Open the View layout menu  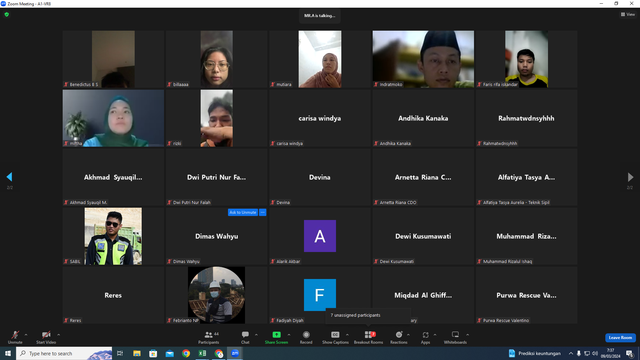(x=628, y=14)
